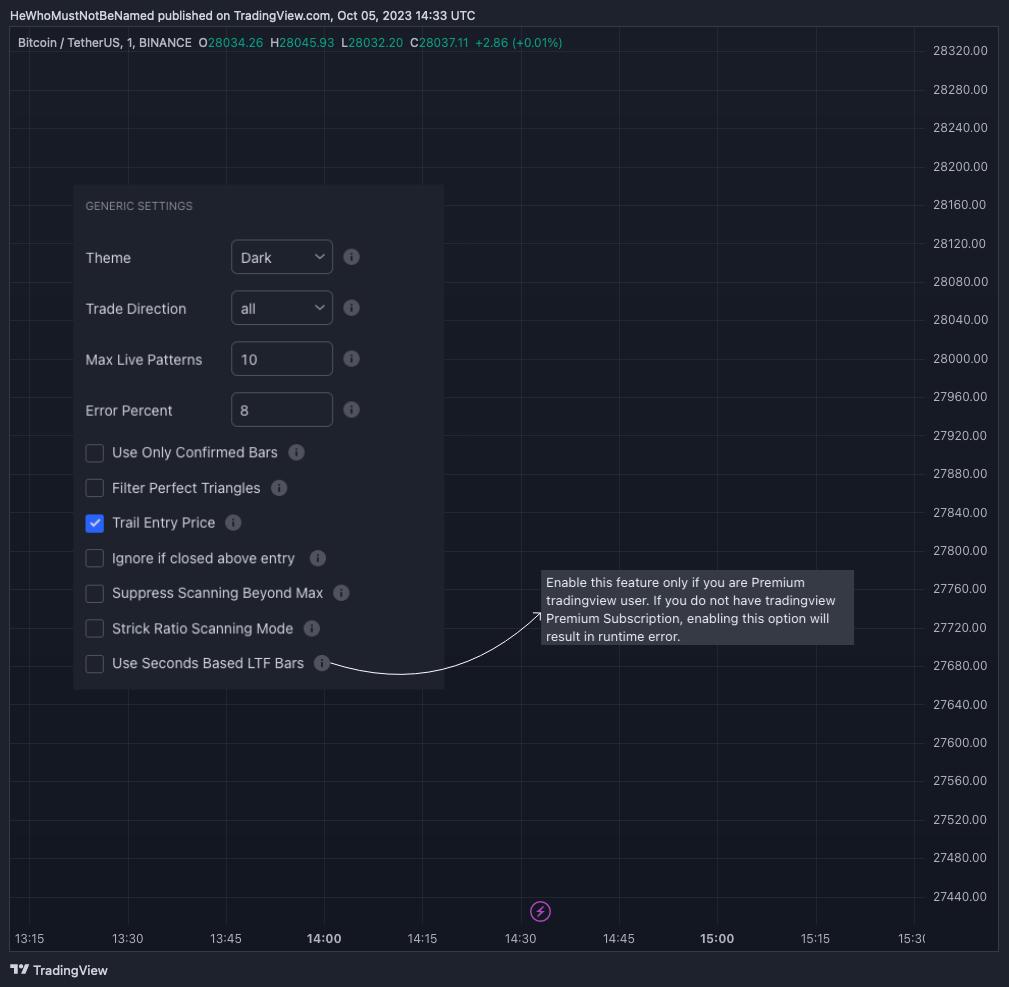This screenshot has width=1009, height=987.
Task: Click info icon for Suppress Scanning Beyond Max
Action: [341, 593]
